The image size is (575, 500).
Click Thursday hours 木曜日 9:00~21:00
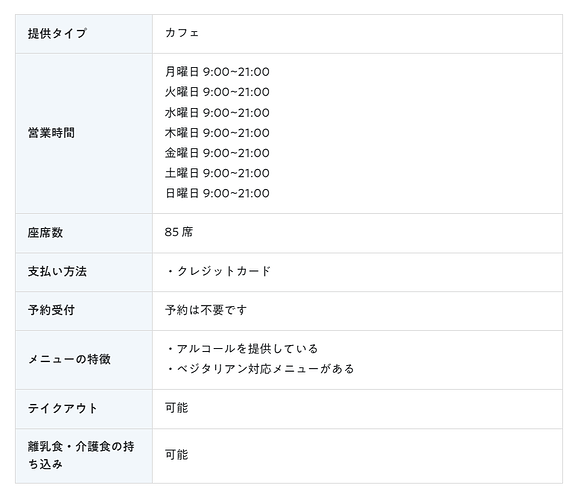pos(217,132)
